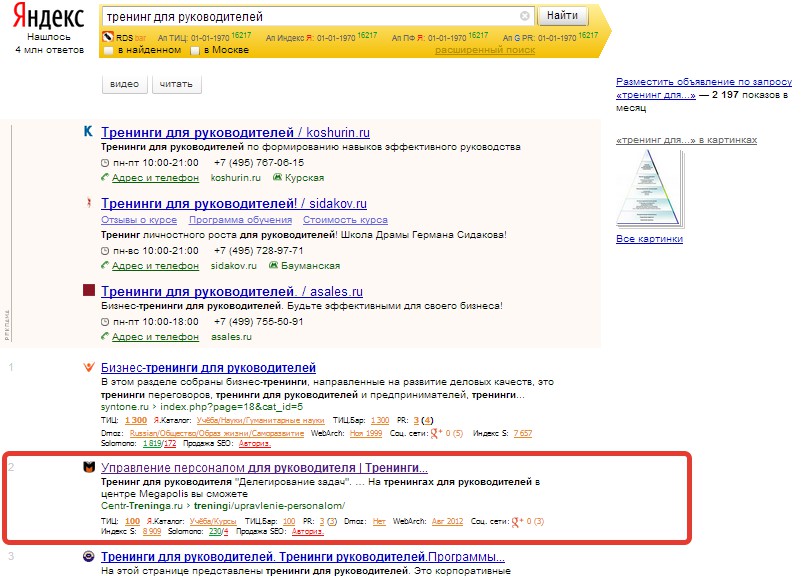
Task: Click the clock icon in koshurin.ru ad hours
Action: click(x=105, y=163)
